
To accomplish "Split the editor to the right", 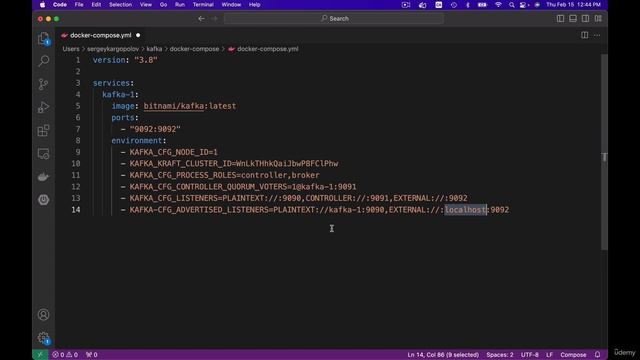I will click(x=584, y=35).
